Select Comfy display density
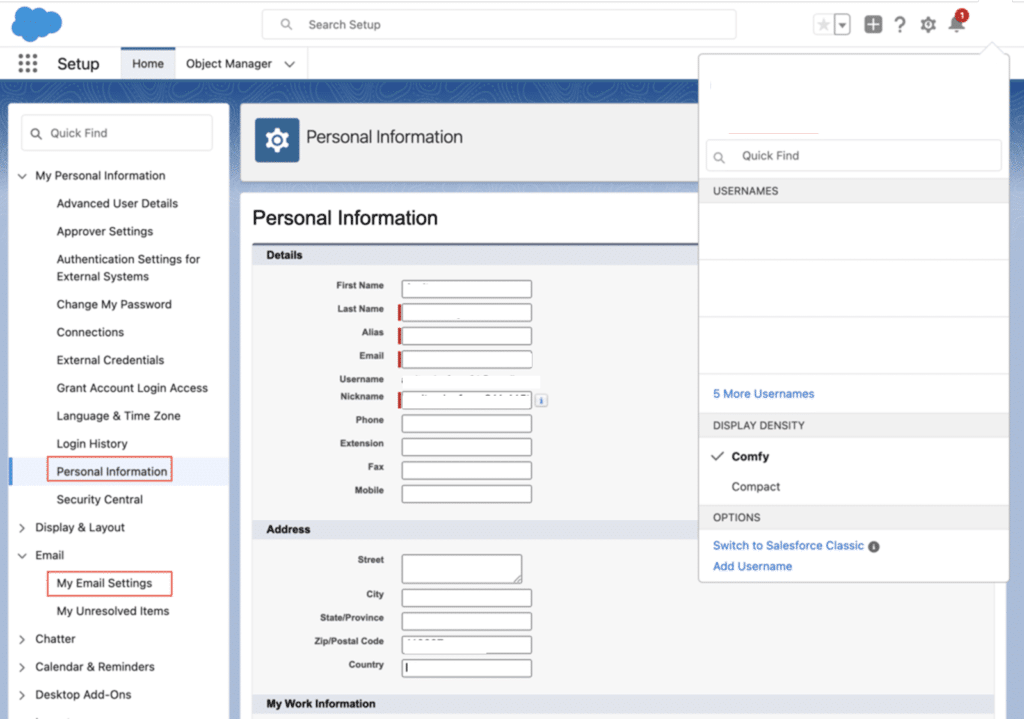 pos(750,456)
